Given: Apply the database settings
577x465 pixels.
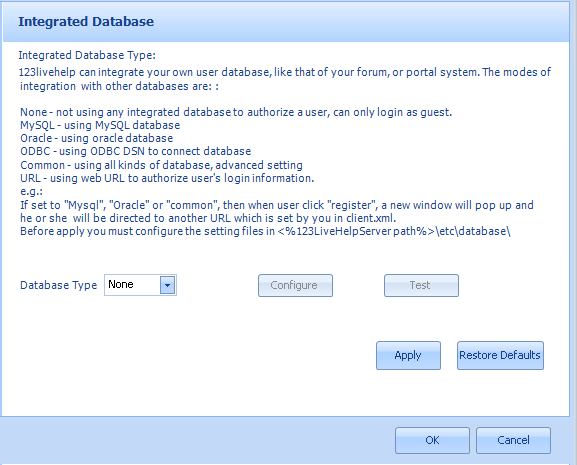Looking at the screenshot, I should point(408,355).
